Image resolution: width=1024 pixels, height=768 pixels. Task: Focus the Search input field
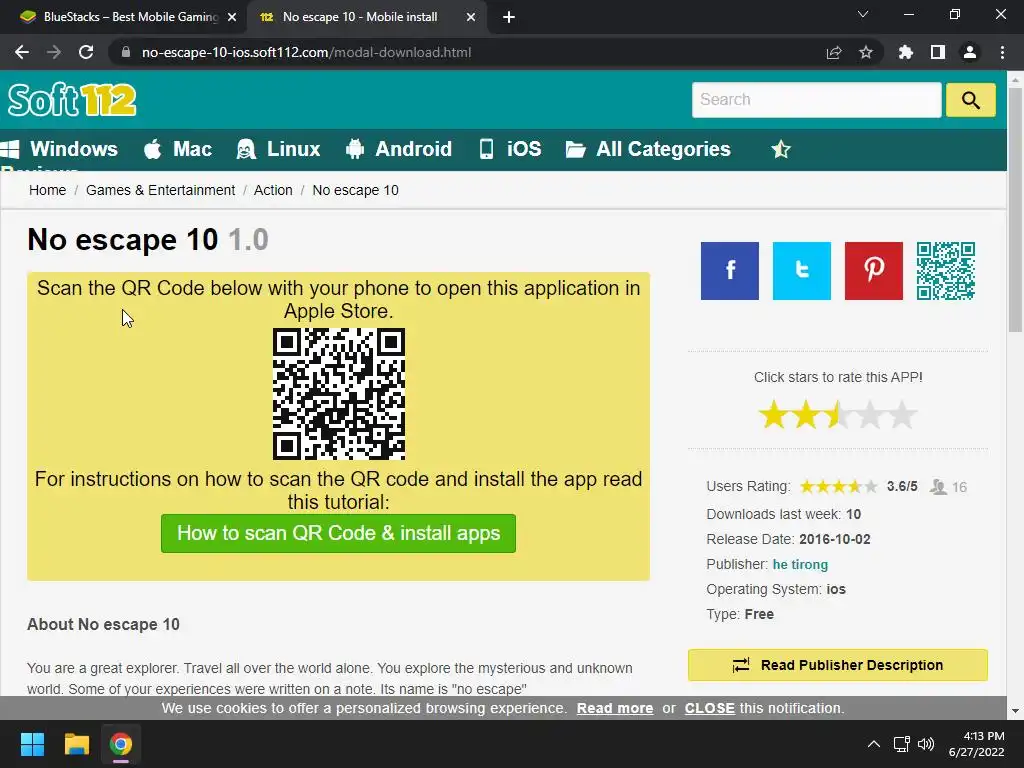point(816,100)
